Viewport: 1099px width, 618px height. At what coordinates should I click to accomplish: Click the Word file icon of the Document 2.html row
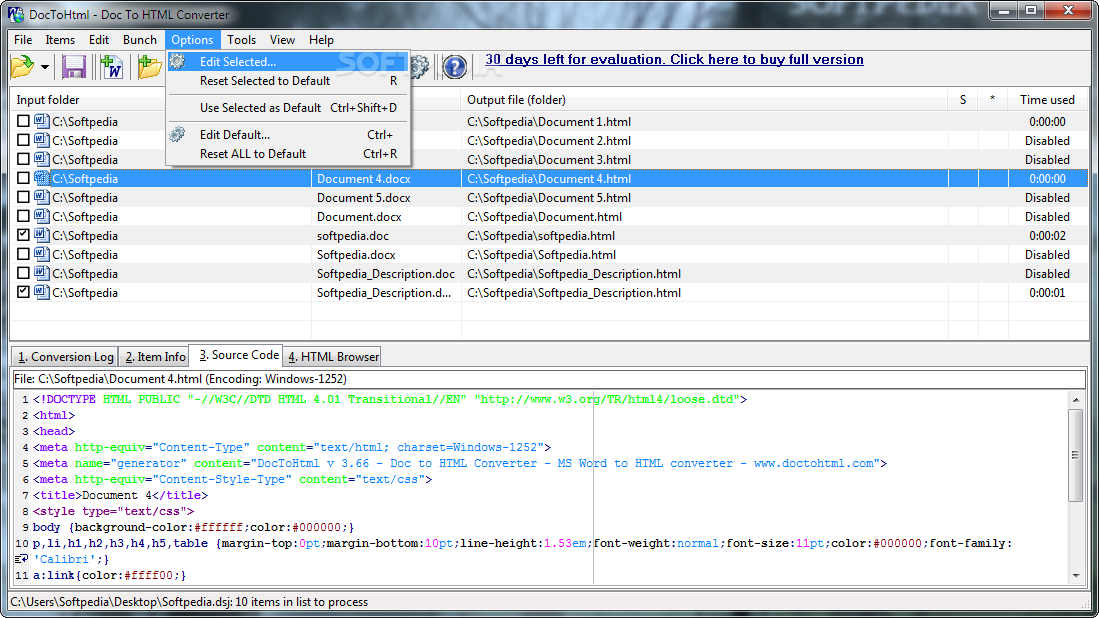[x=41, y=140]
